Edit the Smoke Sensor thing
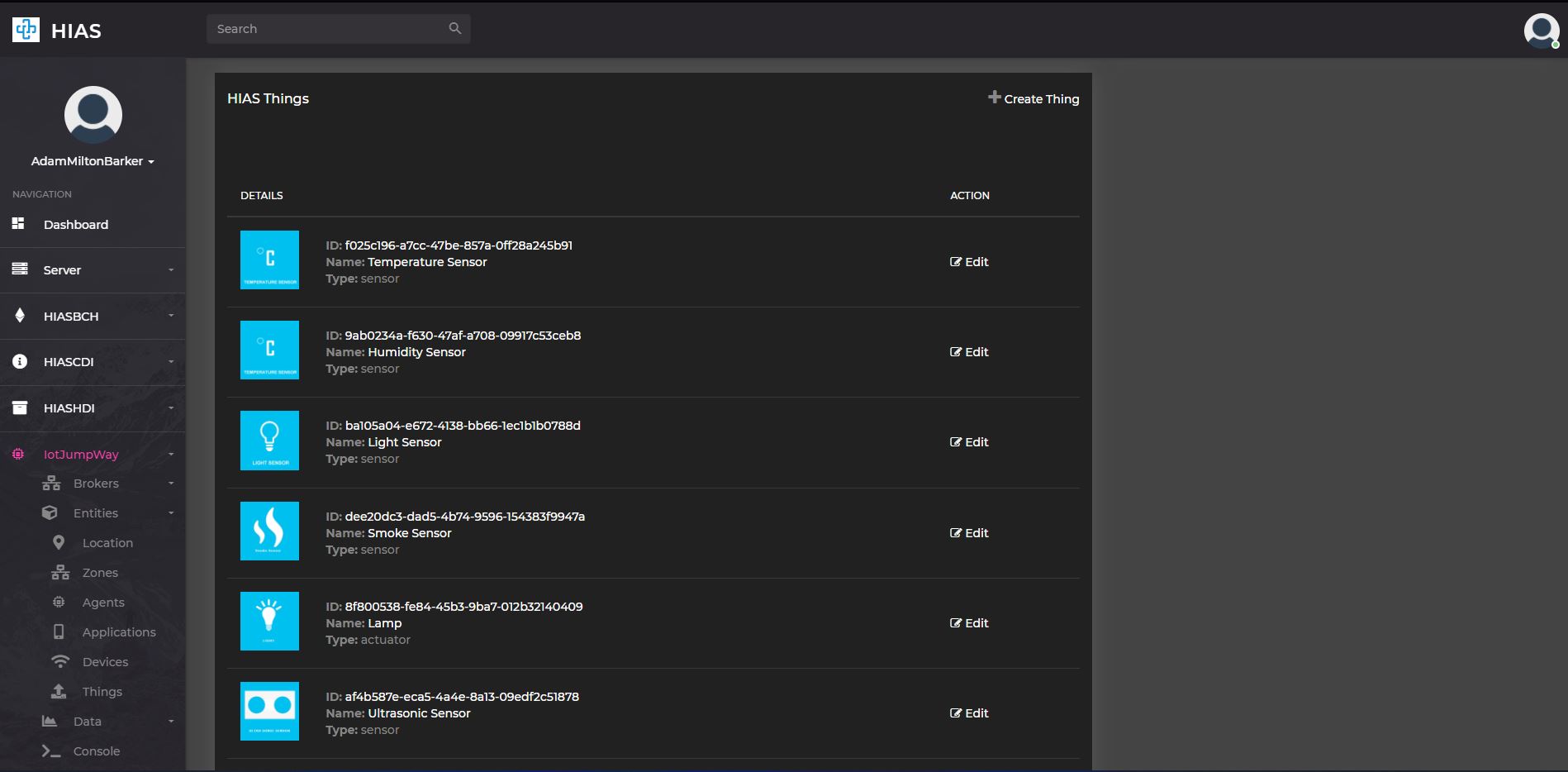 [x=969, y=532]
